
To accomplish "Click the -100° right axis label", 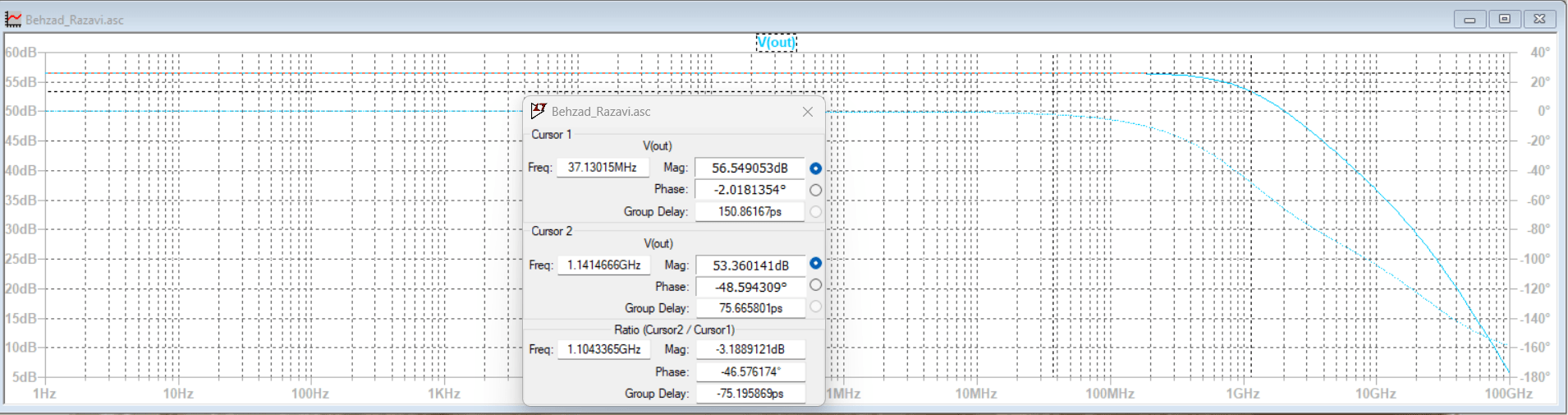I will tap(1537, 259).
